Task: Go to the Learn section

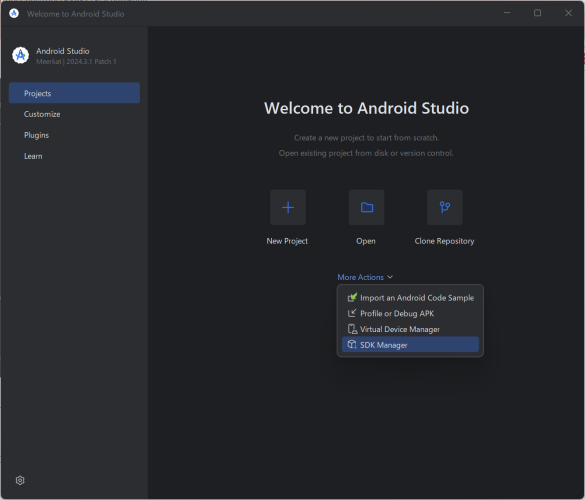Action: click(33, 156)
